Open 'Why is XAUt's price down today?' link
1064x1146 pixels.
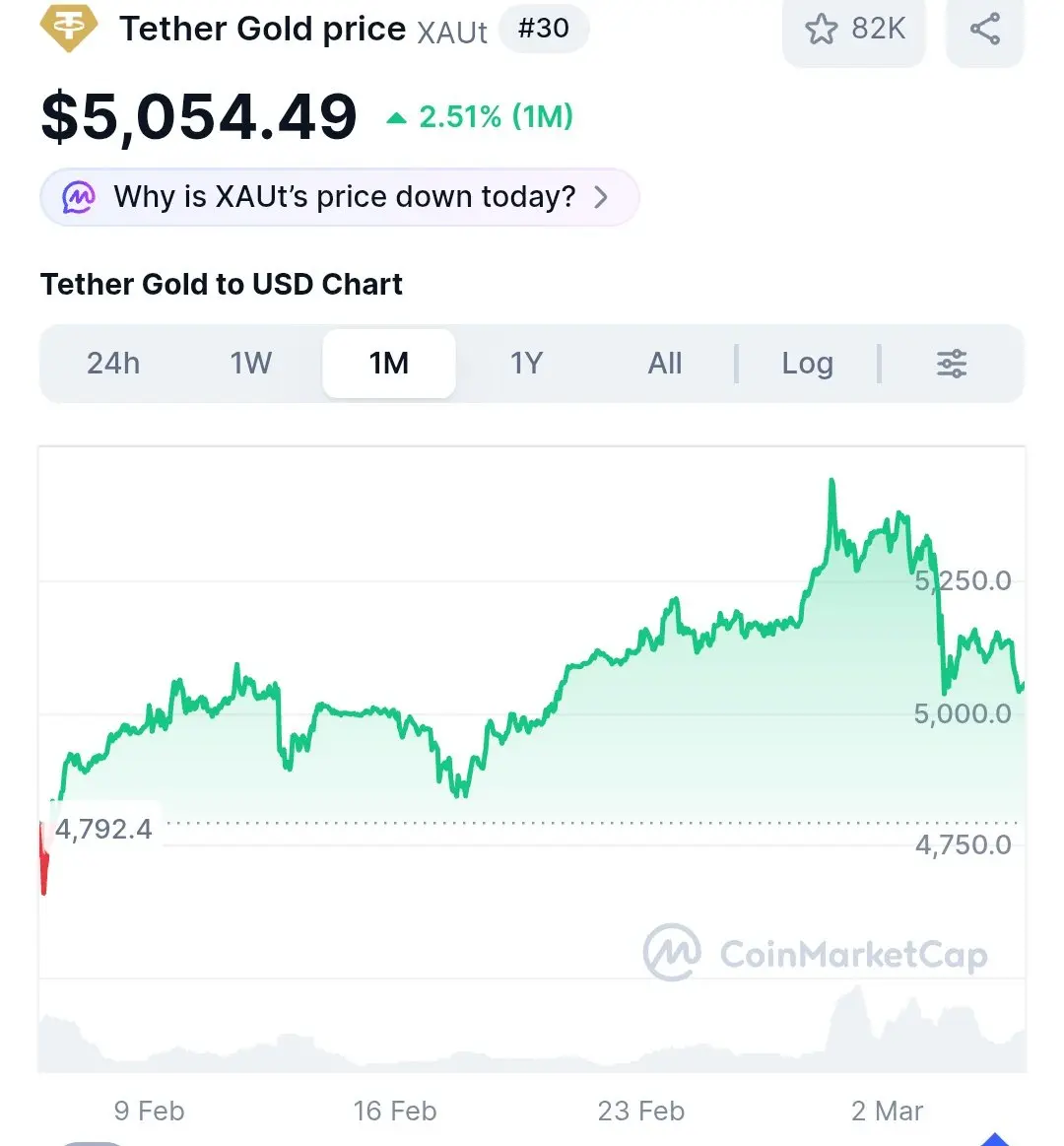tap(344, 197)
